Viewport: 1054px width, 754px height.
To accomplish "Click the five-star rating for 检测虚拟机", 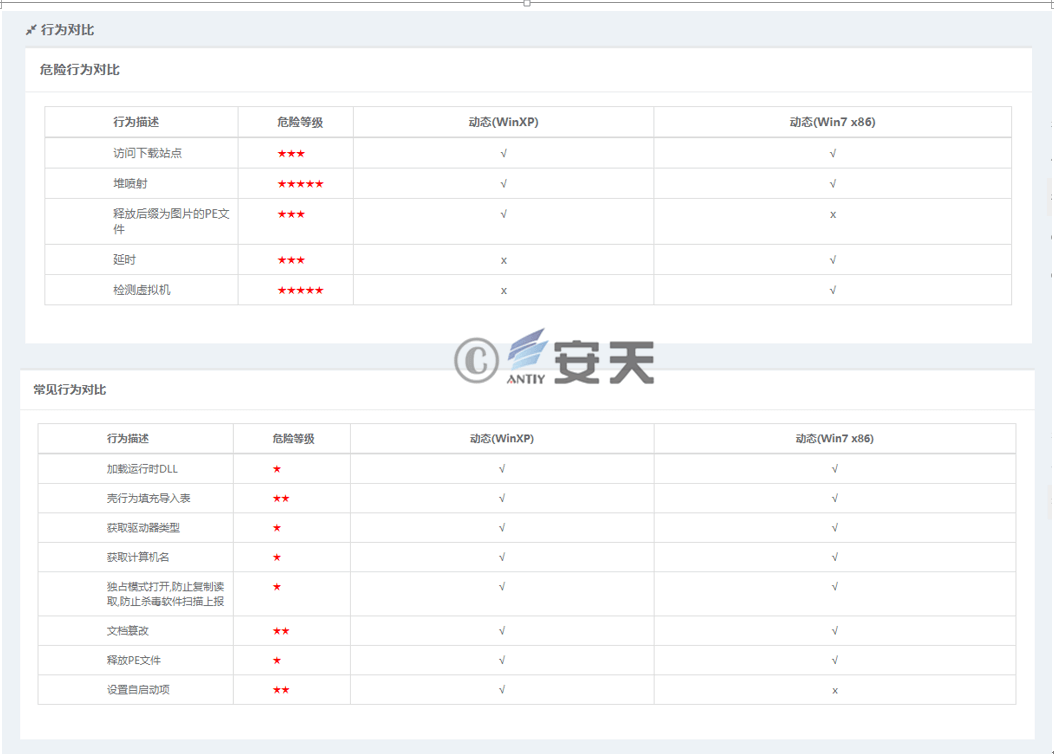I will click(300, 290).
